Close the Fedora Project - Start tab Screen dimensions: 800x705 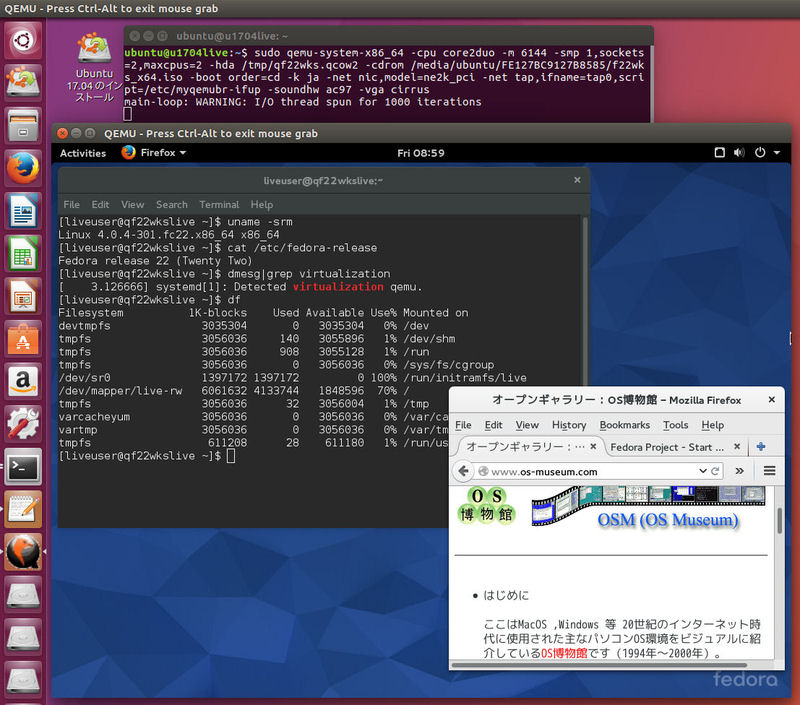737,446
